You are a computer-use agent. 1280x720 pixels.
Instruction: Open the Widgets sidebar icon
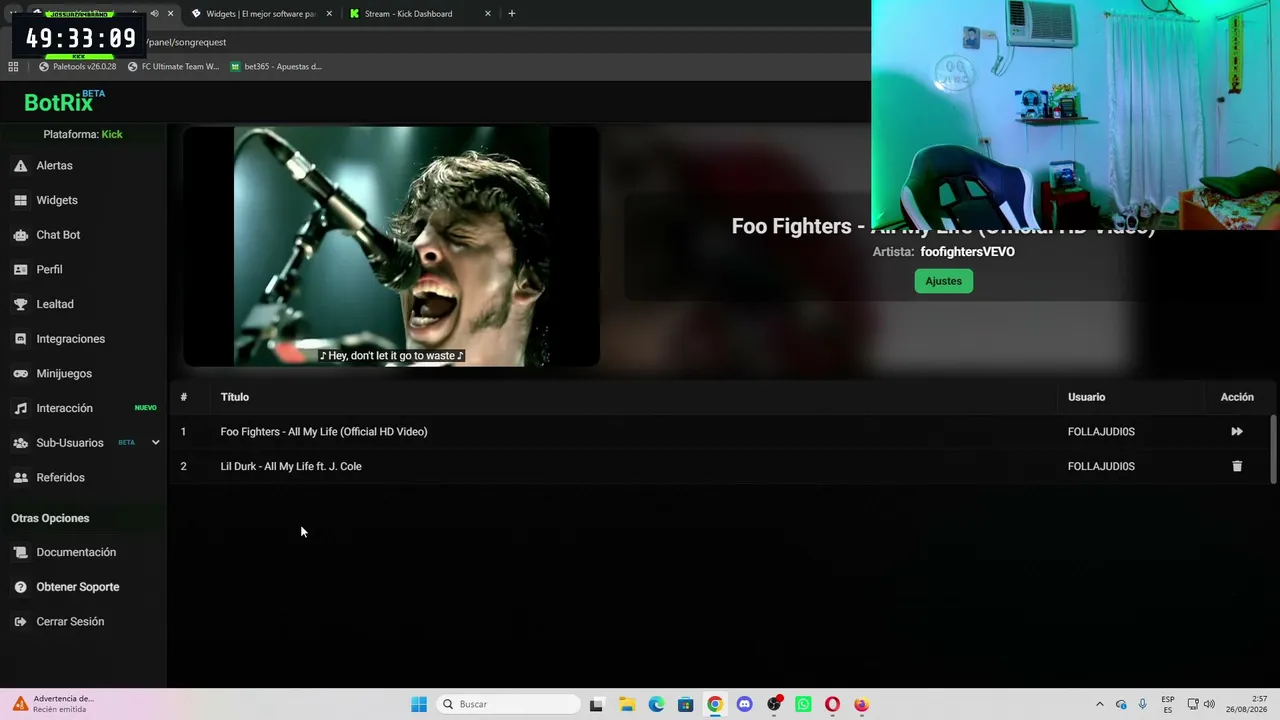[20, 200]
